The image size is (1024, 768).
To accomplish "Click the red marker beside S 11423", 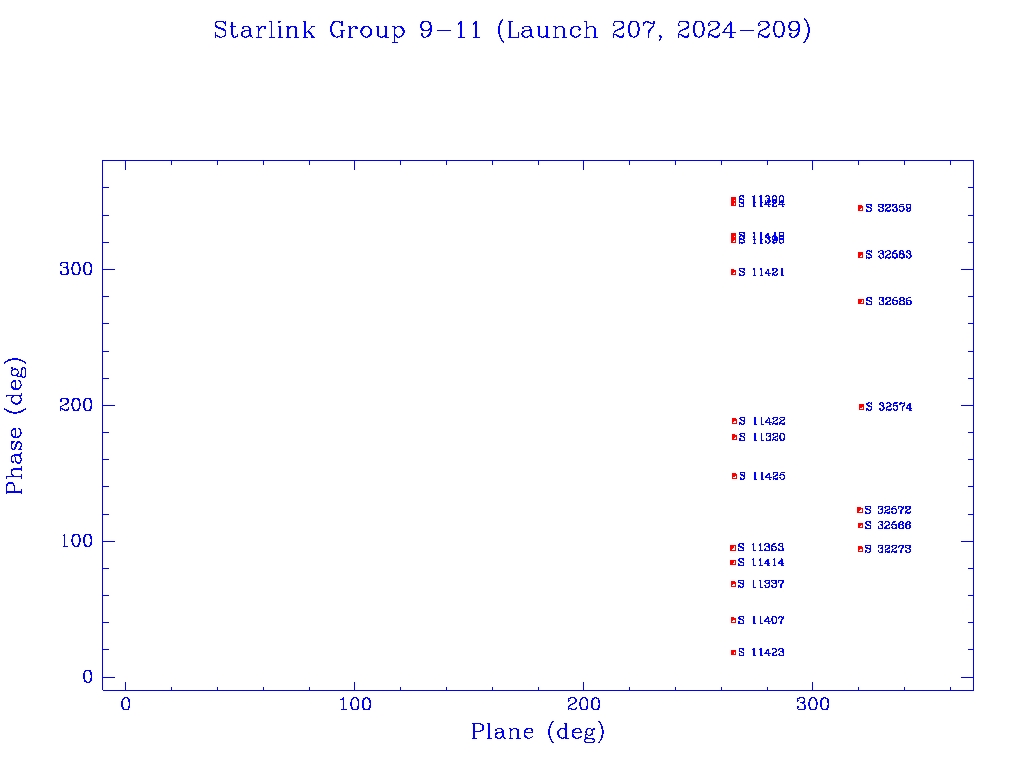I will click(733, 652).
